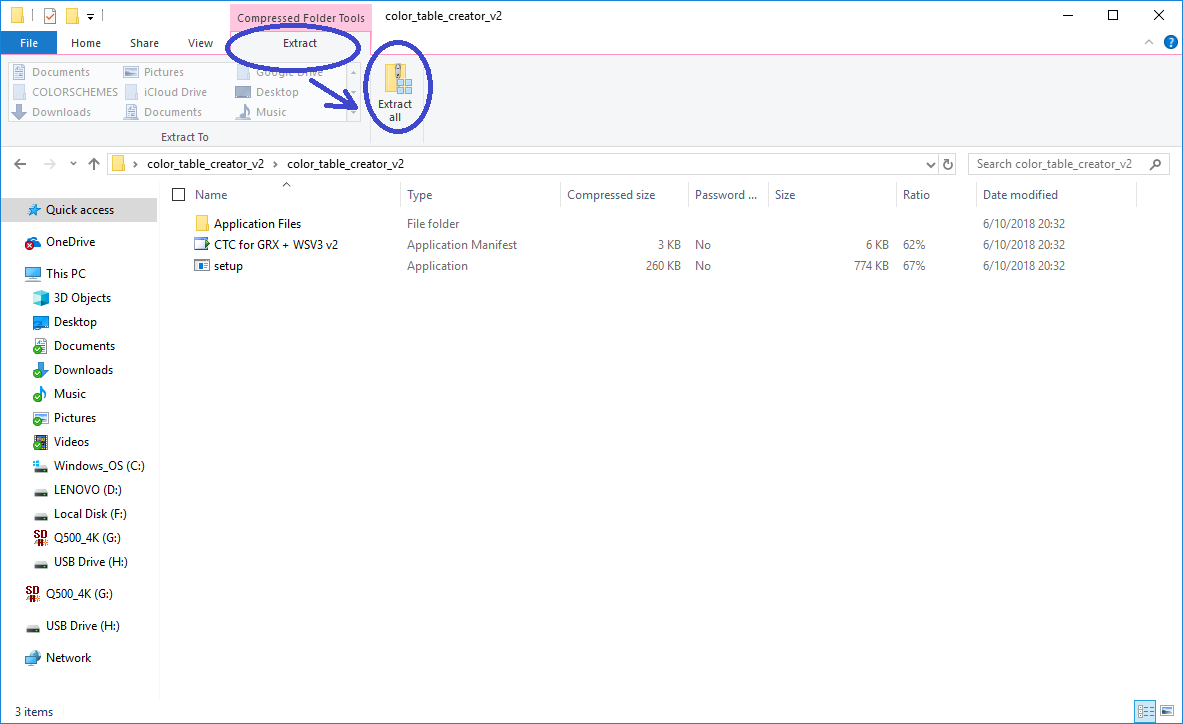Switch to the Home ribbon tab
This screenshot has height=724, width=1183.
tap(86, 43)
